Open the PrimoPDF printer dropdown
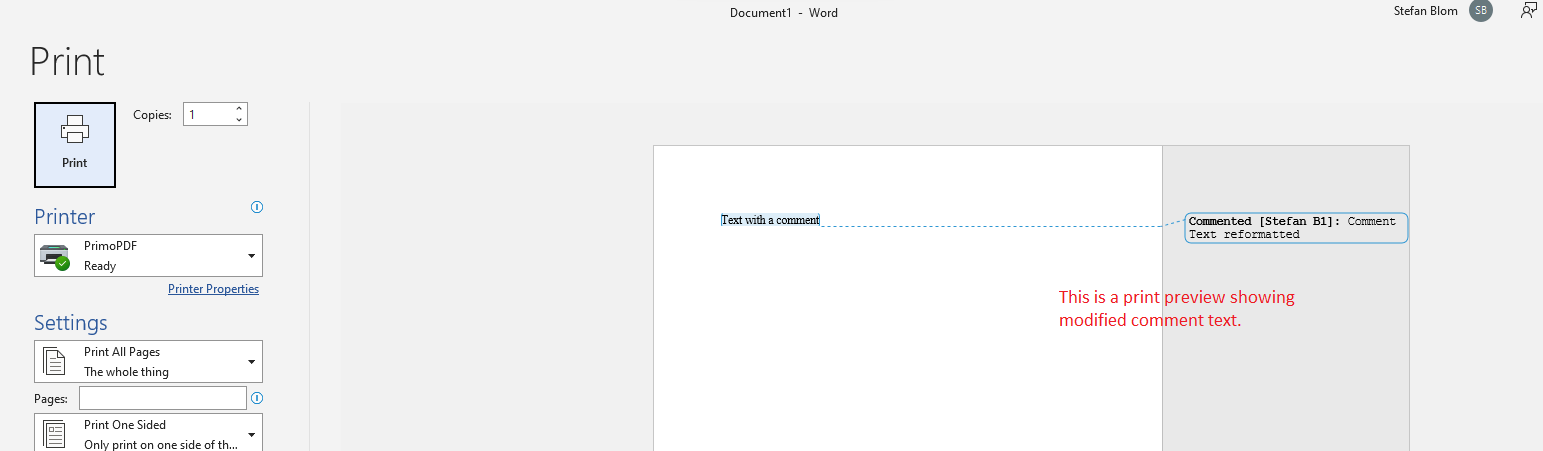Viewport: 1543px width, 451px height. (x=148, y=256)
